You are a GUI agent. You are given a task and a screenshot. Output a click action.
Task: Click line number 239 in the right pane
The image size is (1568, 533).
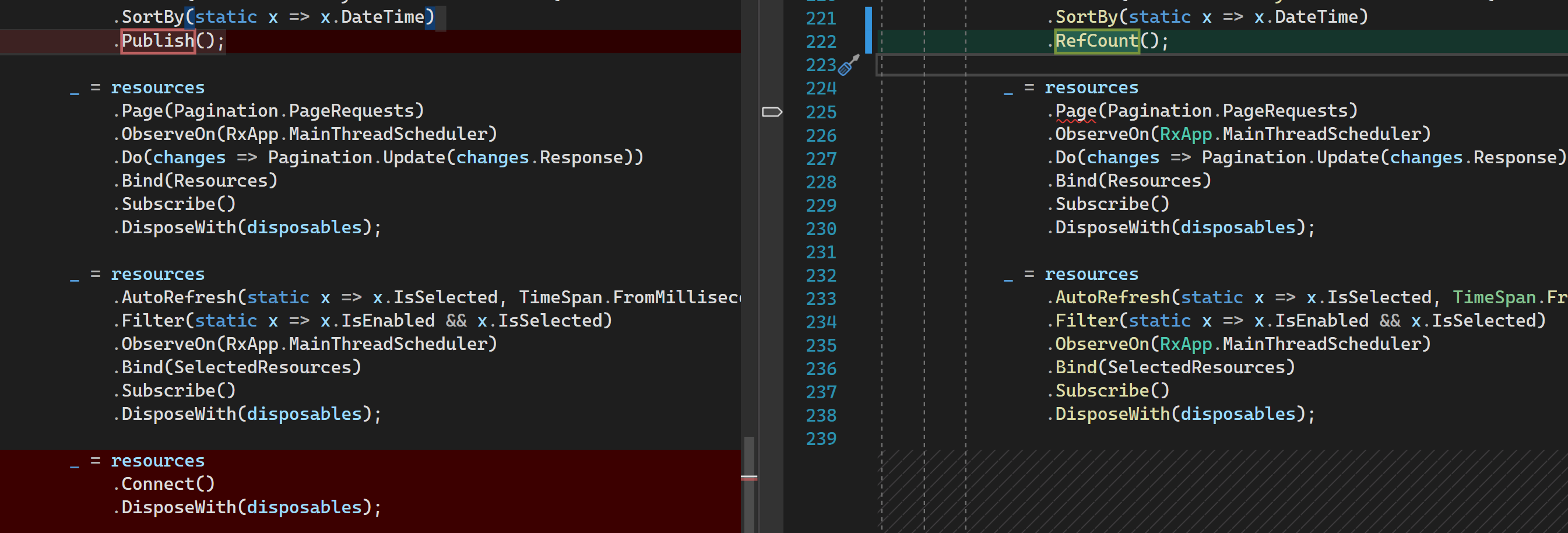pyautogui.click(x=821, y=439)
